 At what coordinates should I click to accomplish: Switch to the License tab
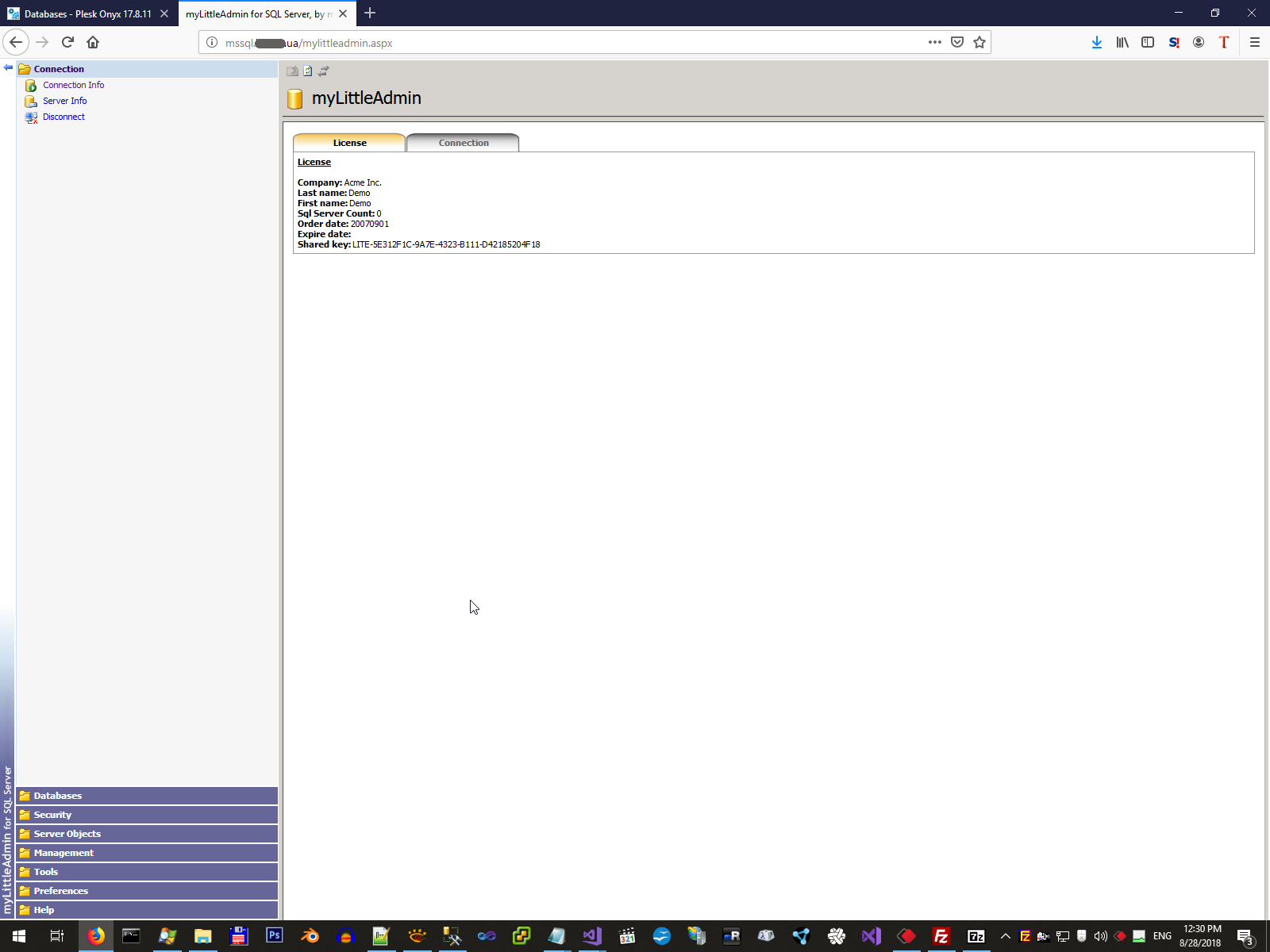(x=349, y=143)
